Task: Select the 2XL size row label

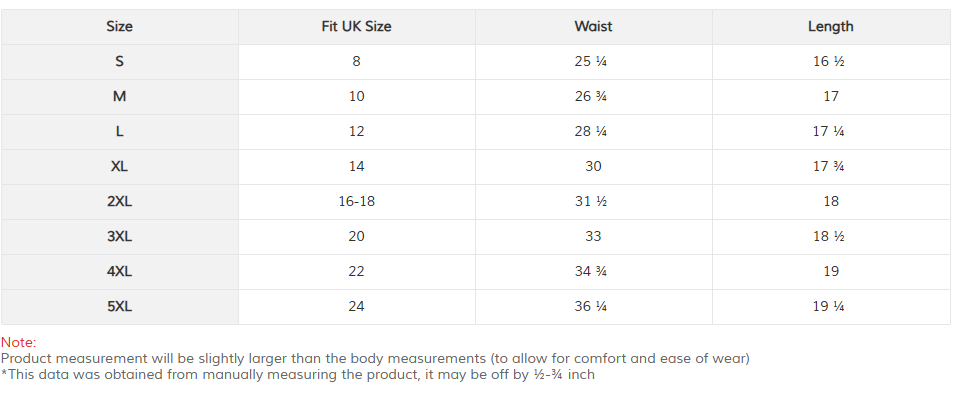Action: [x=120, y=202]
